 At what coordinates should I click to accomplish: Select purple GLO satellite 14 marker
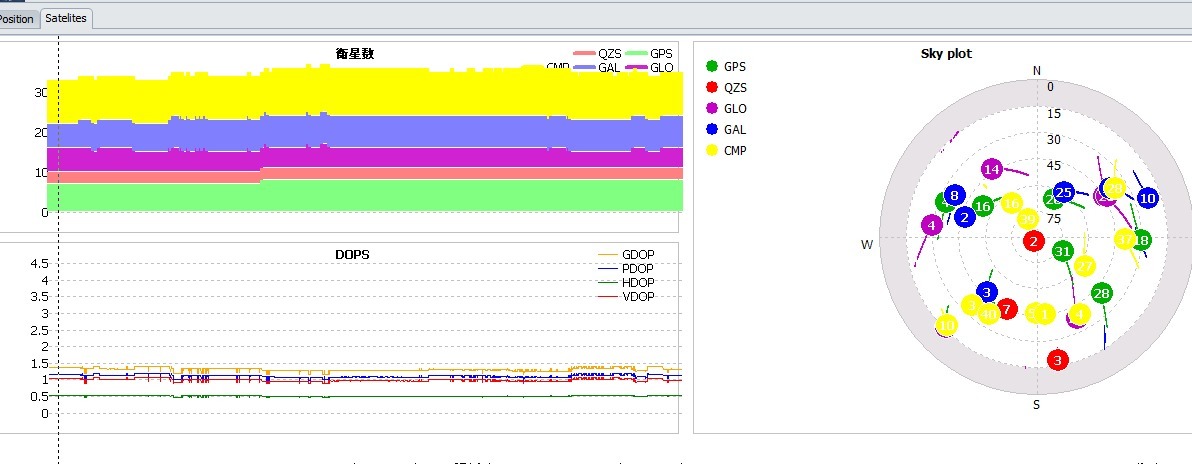991,170
